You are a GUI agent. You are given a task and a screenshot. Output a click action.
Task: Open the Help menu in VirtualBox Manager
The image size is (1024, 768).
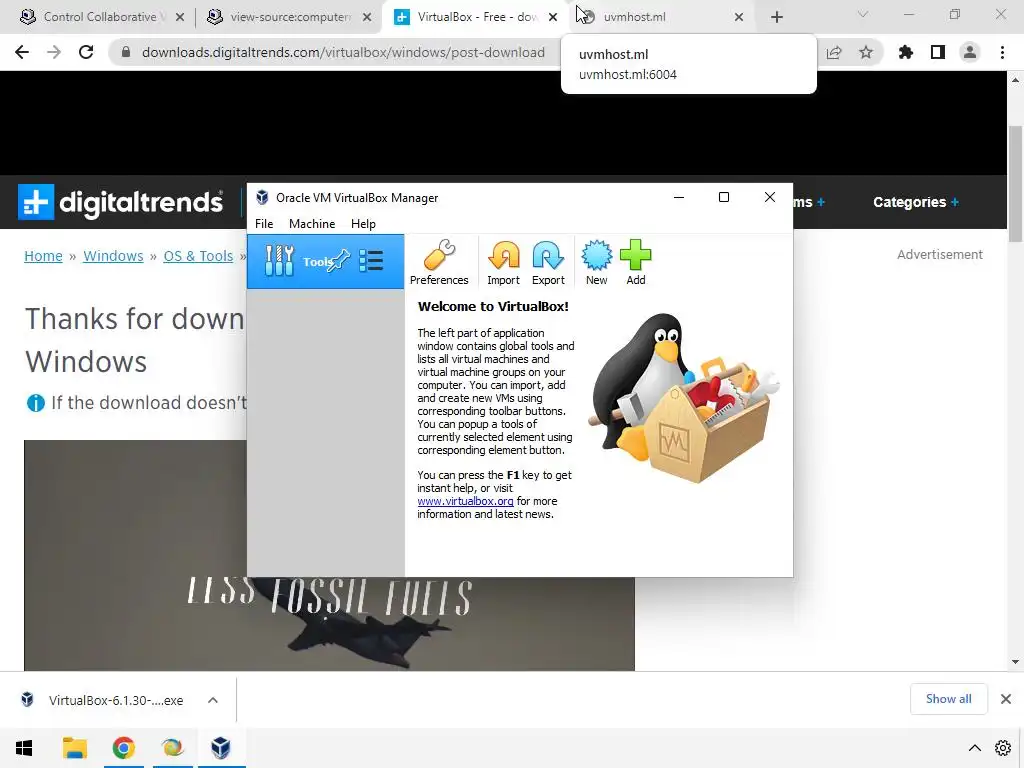tap(363, 223)
